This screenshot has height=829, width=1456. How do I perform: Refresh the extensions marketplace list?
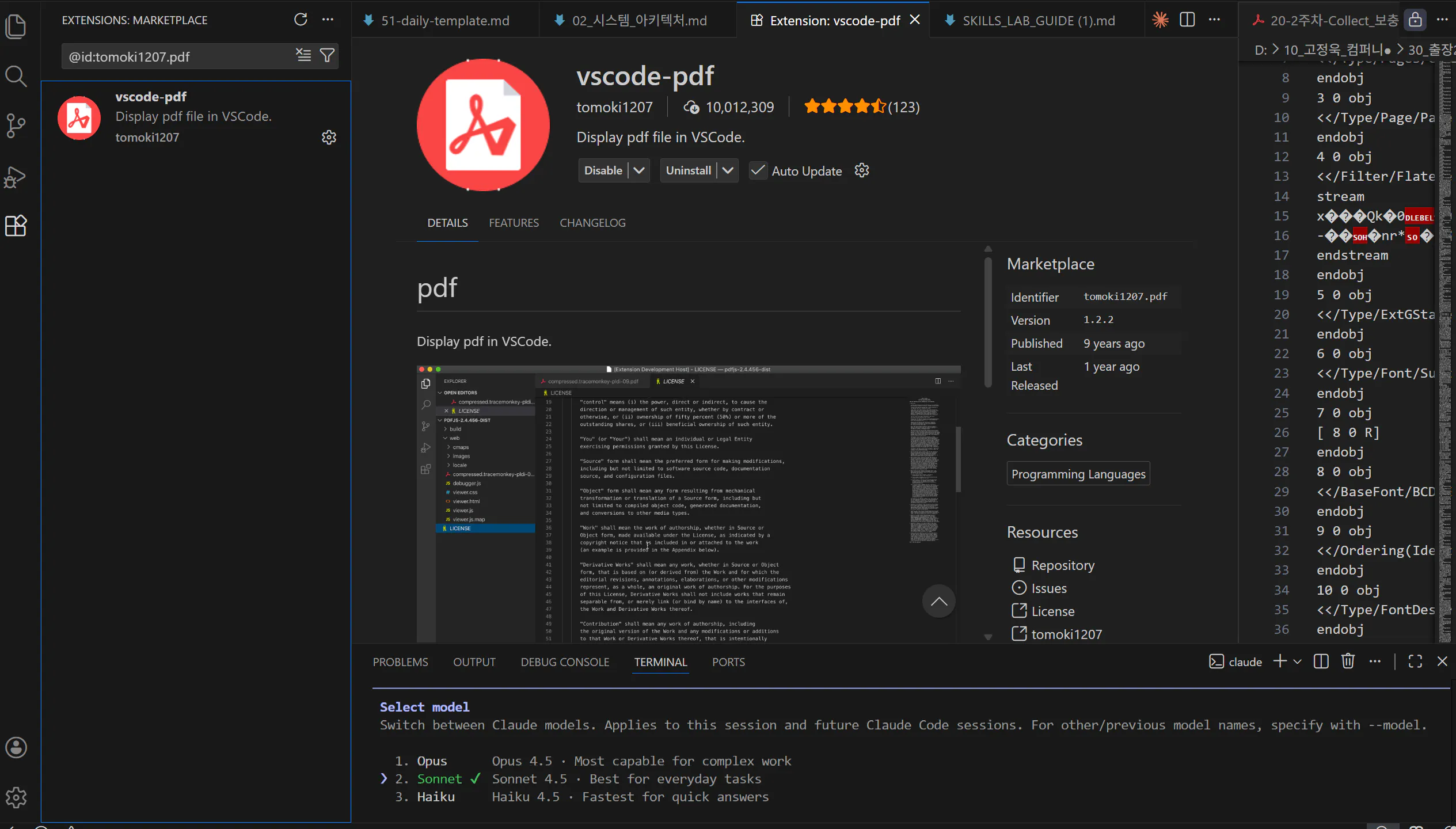(301, 20)
